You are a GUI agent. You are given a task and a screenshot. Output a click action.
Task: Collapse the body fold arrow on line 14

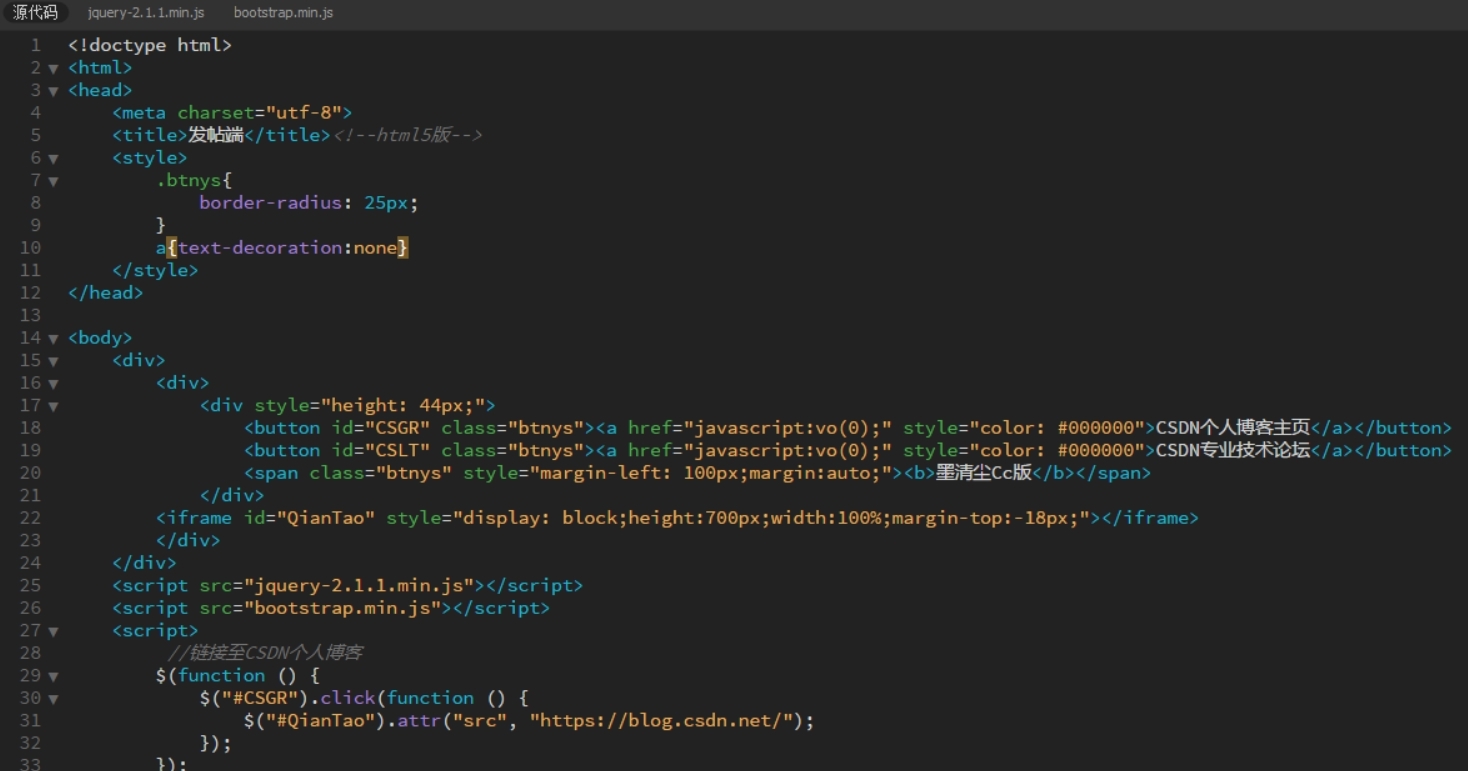(x=53, y=338)
